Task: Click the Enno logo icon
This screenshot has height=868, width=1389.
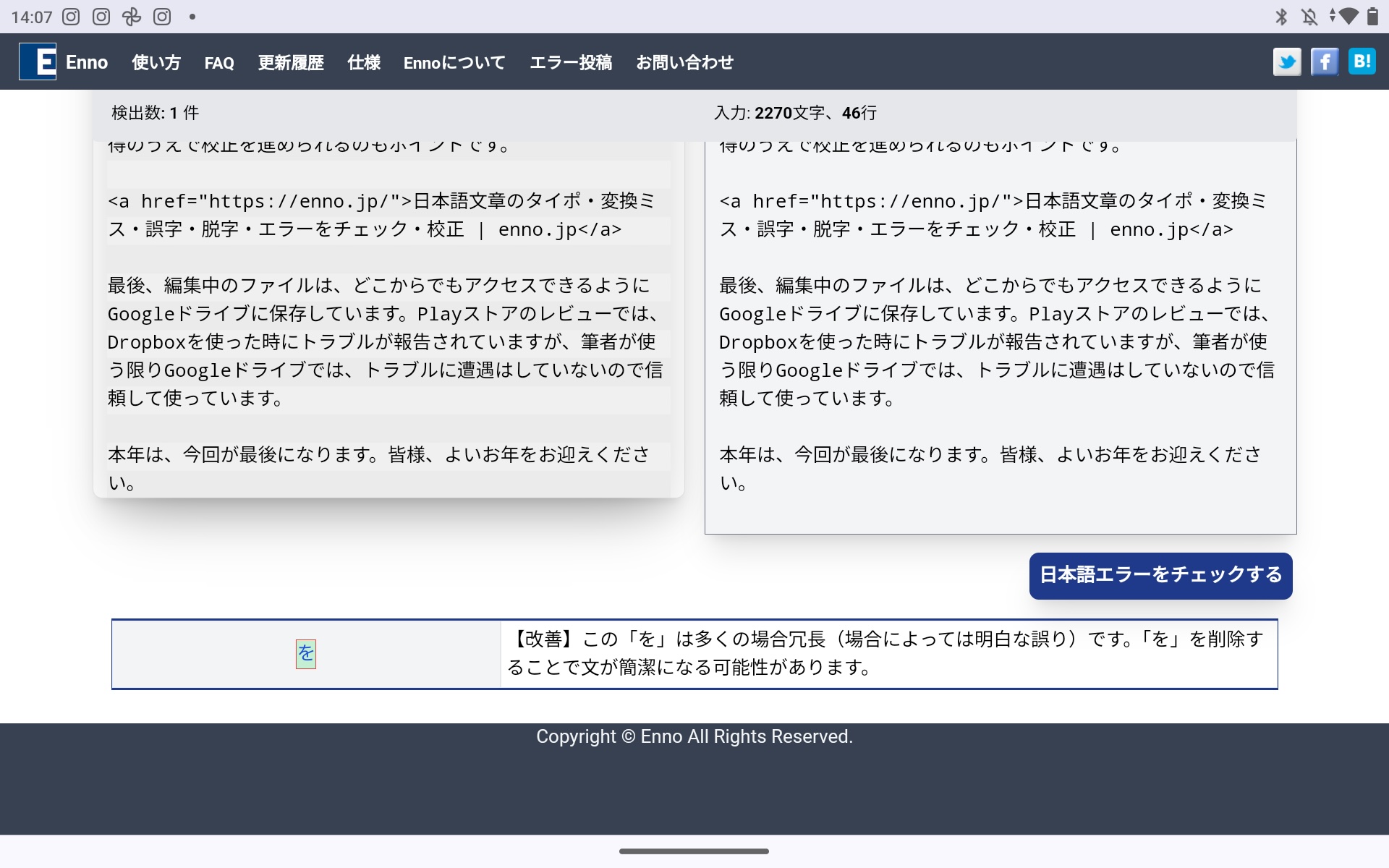Action: (x=38, y=61)
